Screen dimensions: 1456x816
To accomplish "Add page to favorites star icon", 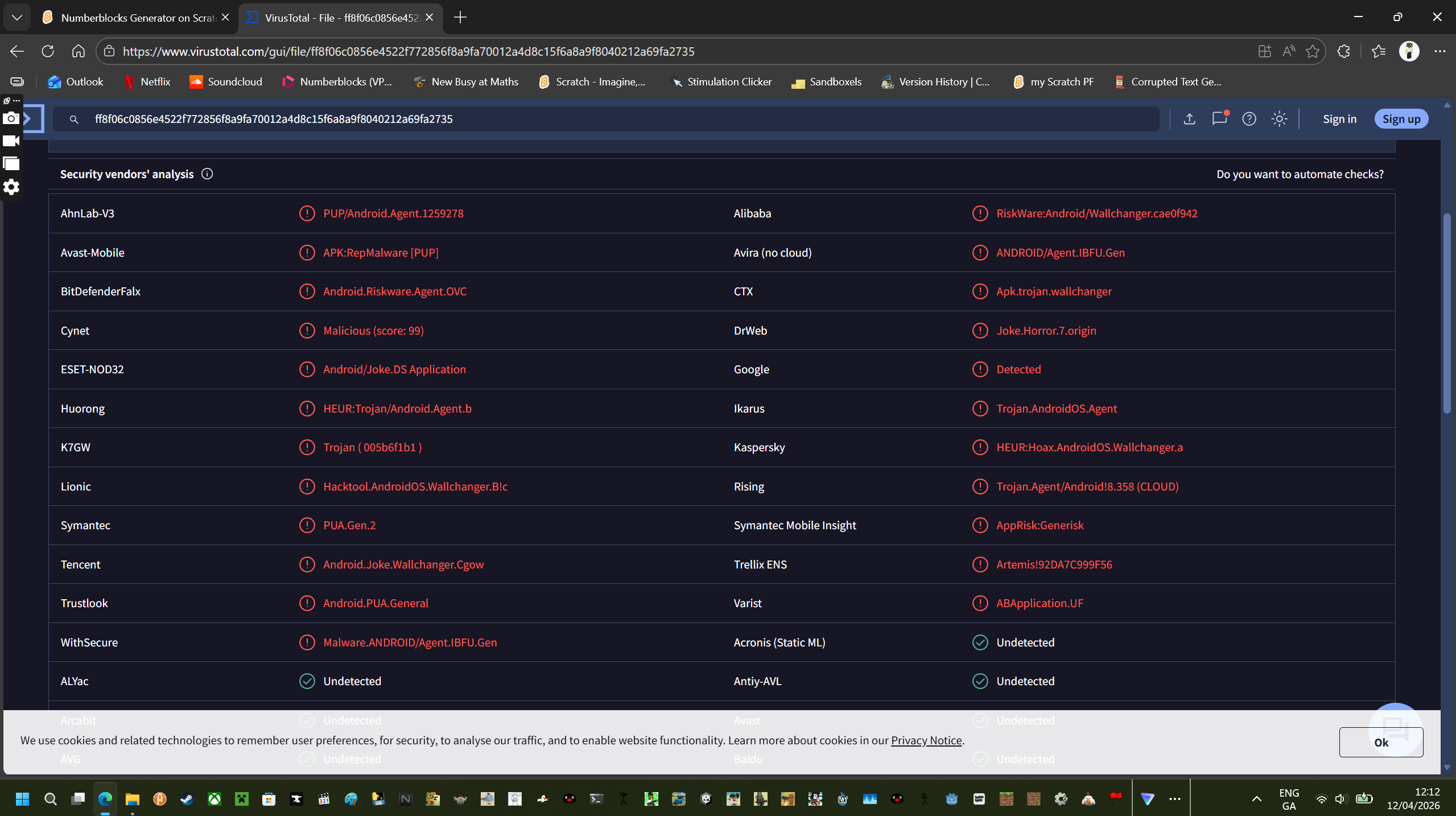I will point(1313,51).
